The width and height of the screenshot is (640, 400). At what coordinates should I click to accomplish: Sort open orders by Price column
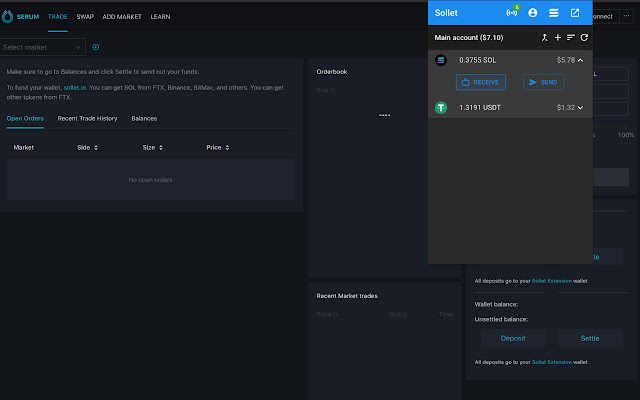point(218,147)
